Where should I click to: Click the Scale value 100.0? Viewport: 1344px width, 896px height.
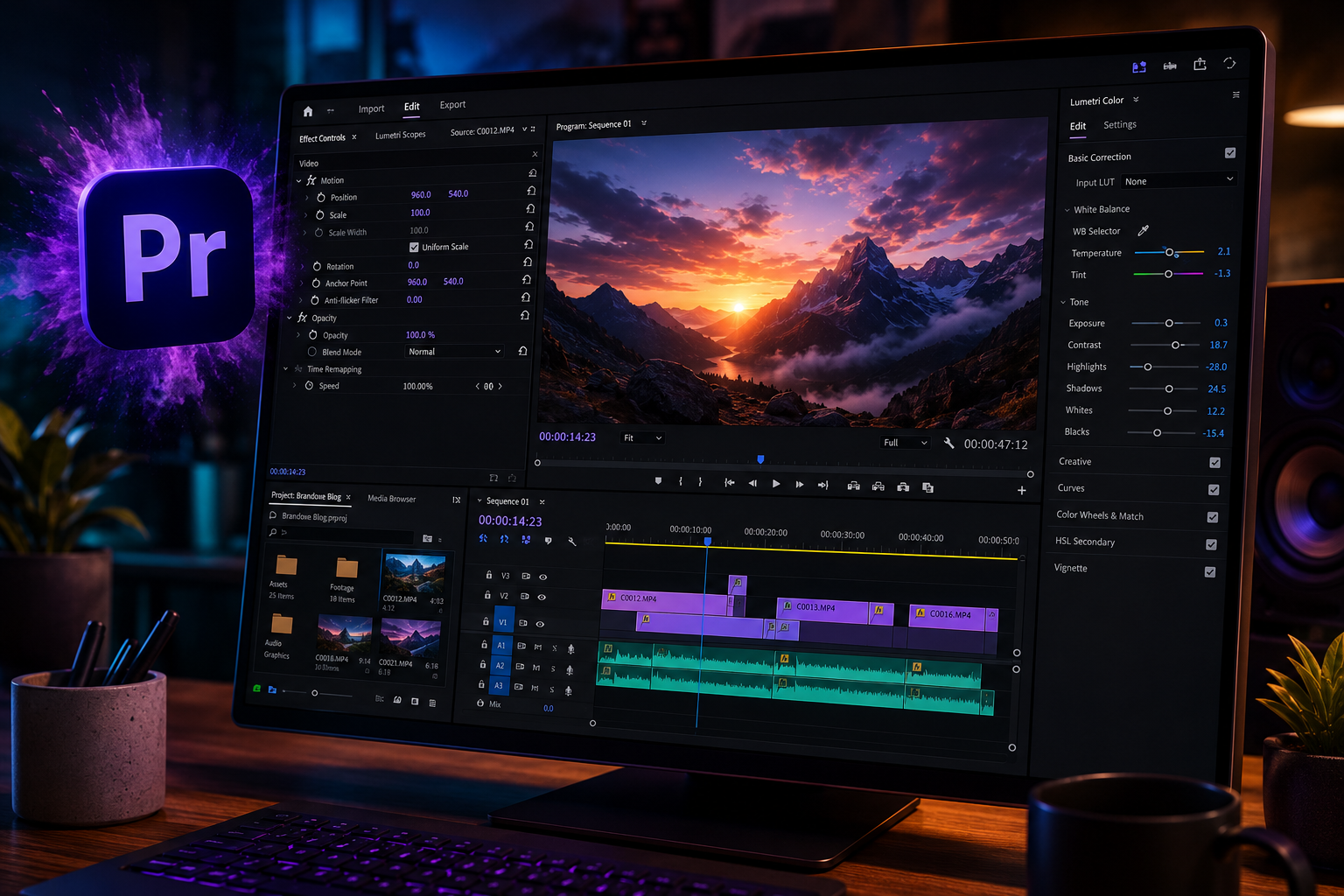tap(420, 213)
